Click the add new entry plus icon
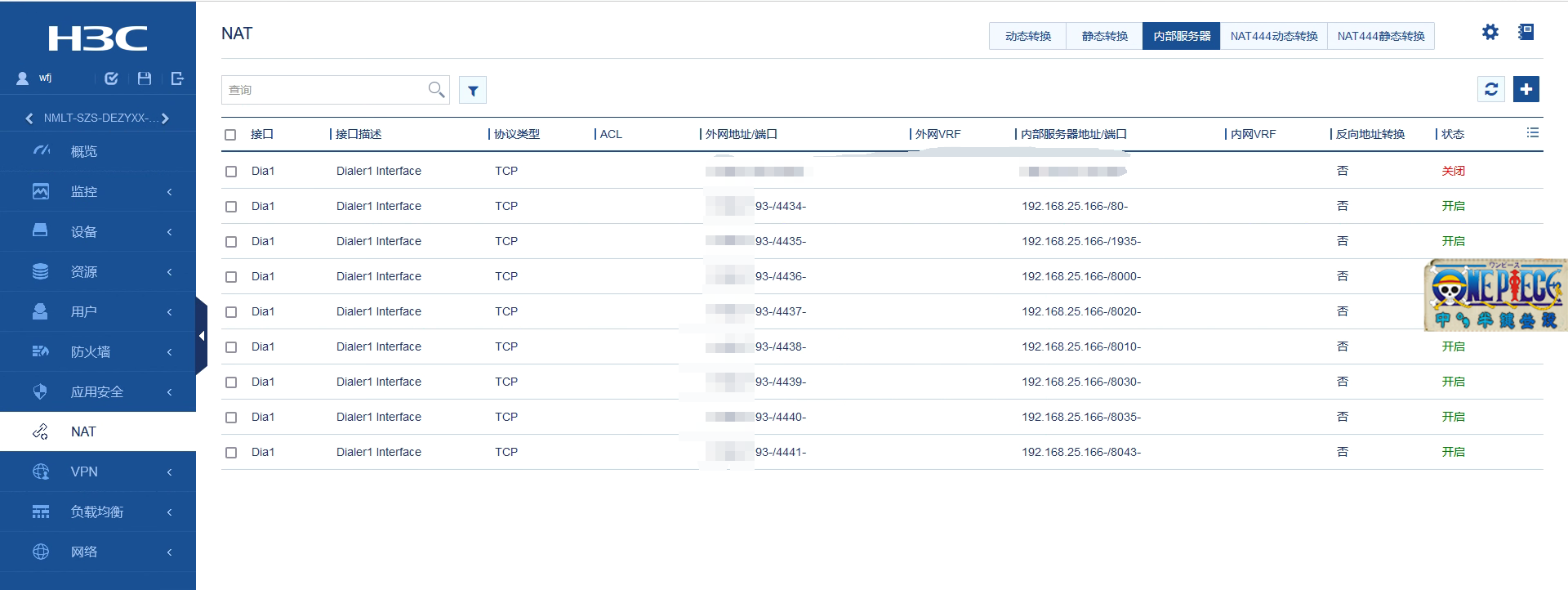 (1526, 89)
